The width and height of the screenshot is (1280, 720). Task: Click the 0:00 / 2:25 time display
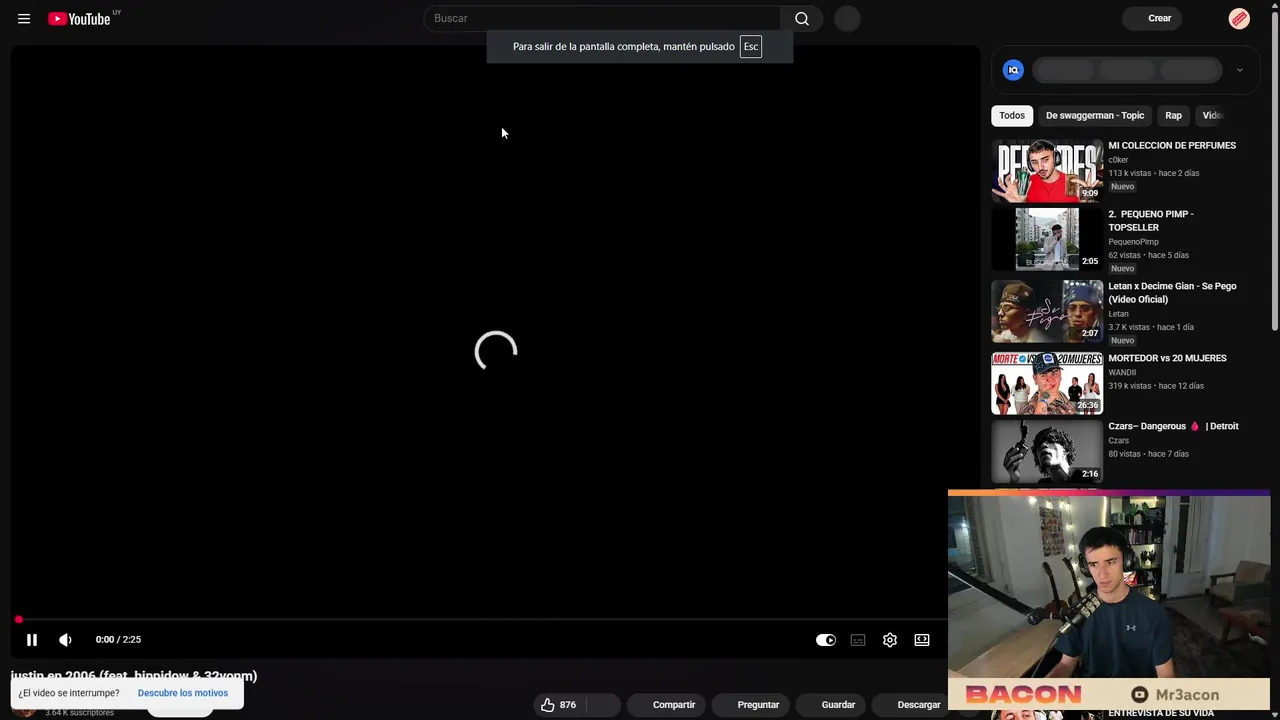pos(118,640)
